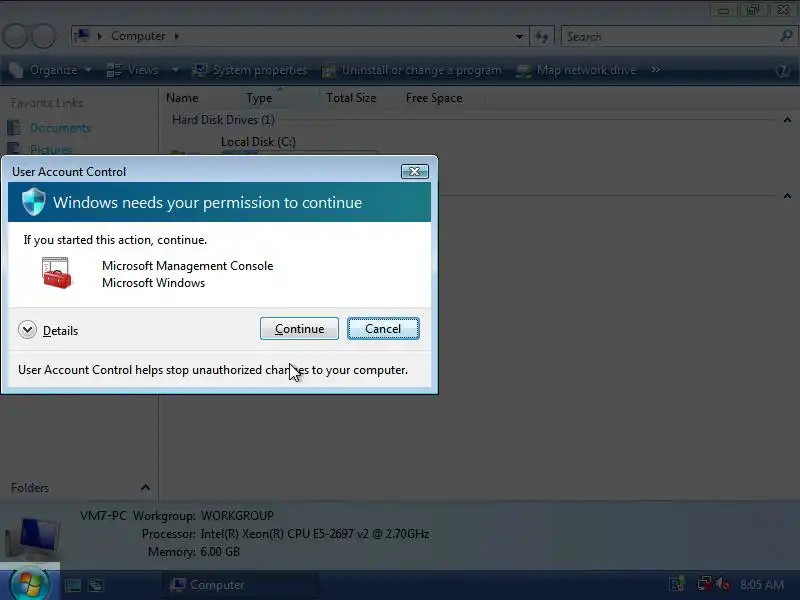The width and height of the screenshot is (800, 600).
Task: Click Continue in the UAC dialog
Action: [x=299, y=329]
